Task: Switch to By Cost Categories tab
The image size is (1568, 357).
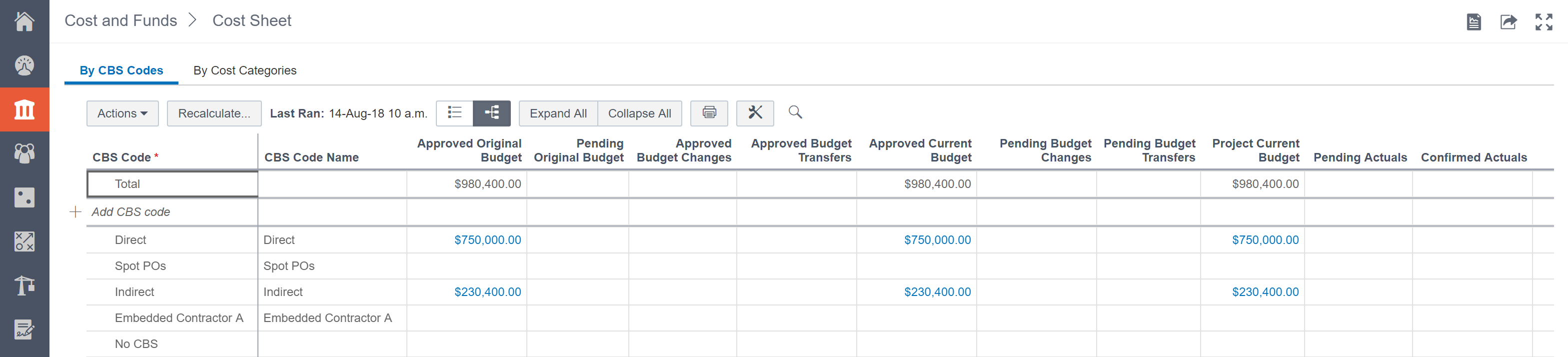Action: 245,70
